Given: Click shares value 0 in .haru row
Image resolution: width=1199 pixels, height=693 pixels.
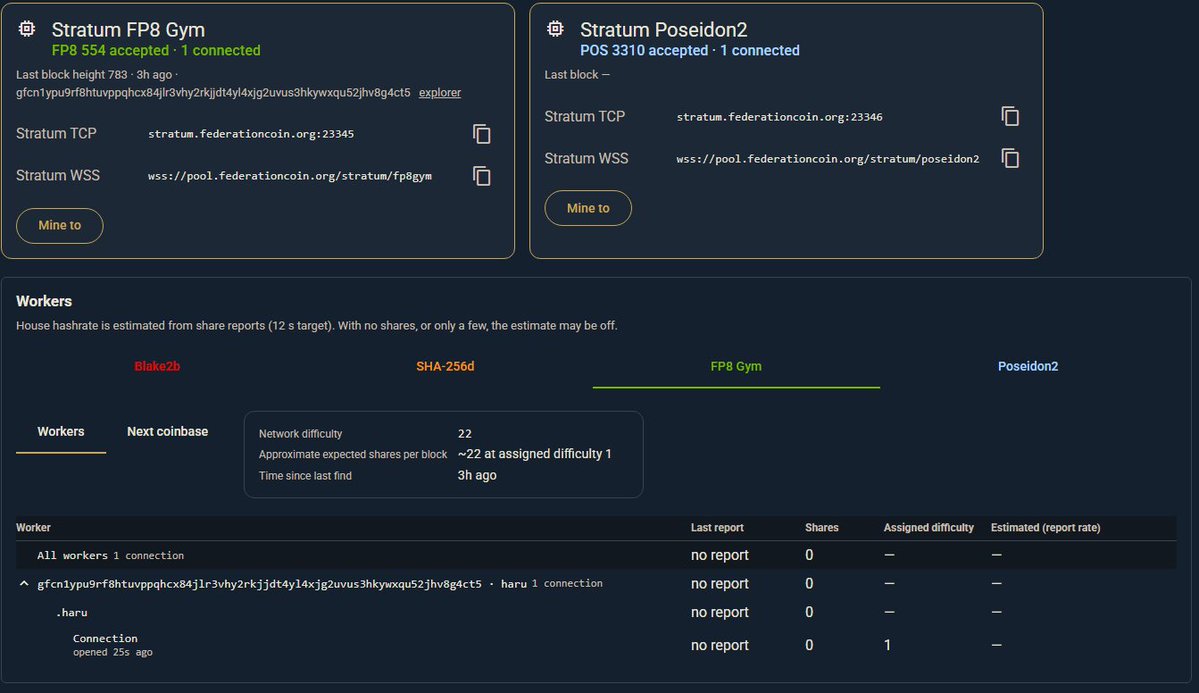Looking at the screenshot, I should pyautogui.click(x=809, y=613).
